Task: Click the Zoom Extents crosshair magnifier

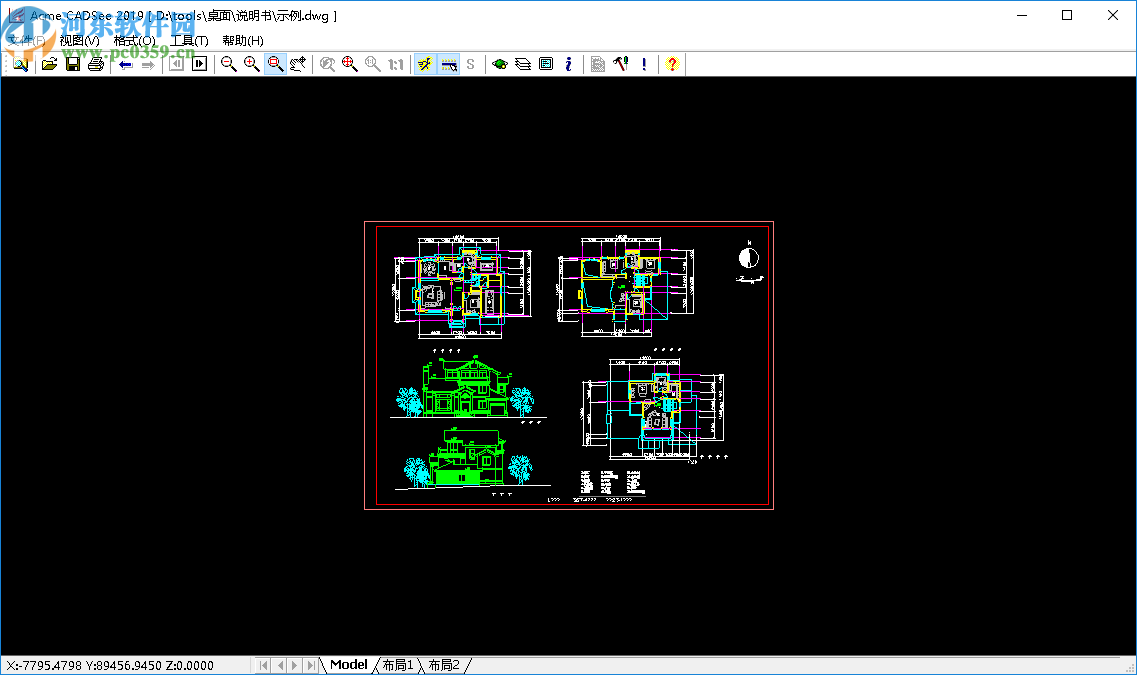Action: click(x=350, y=65)
